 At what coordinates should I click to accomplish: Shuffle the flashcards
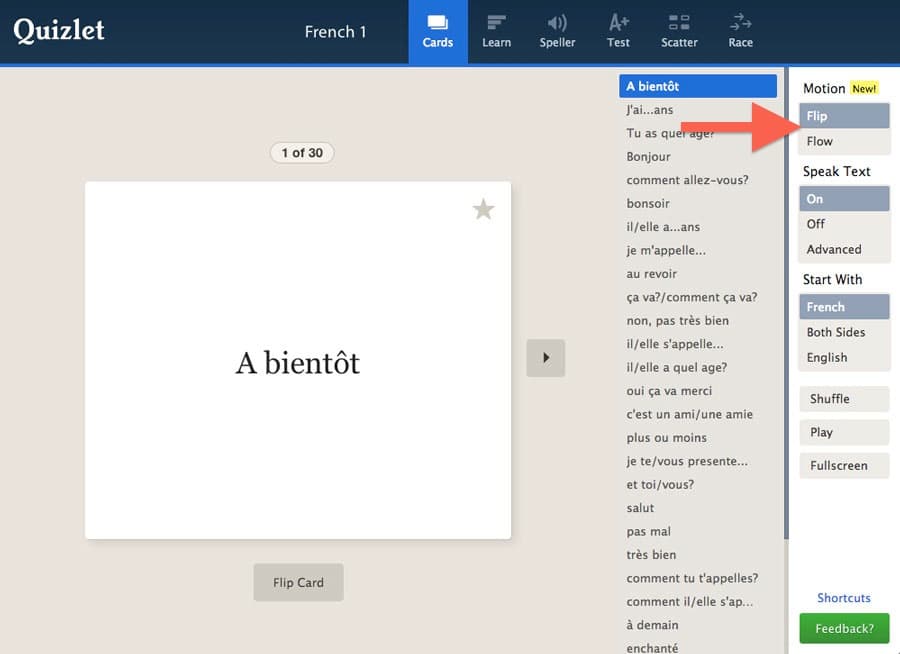pos(844,398)
